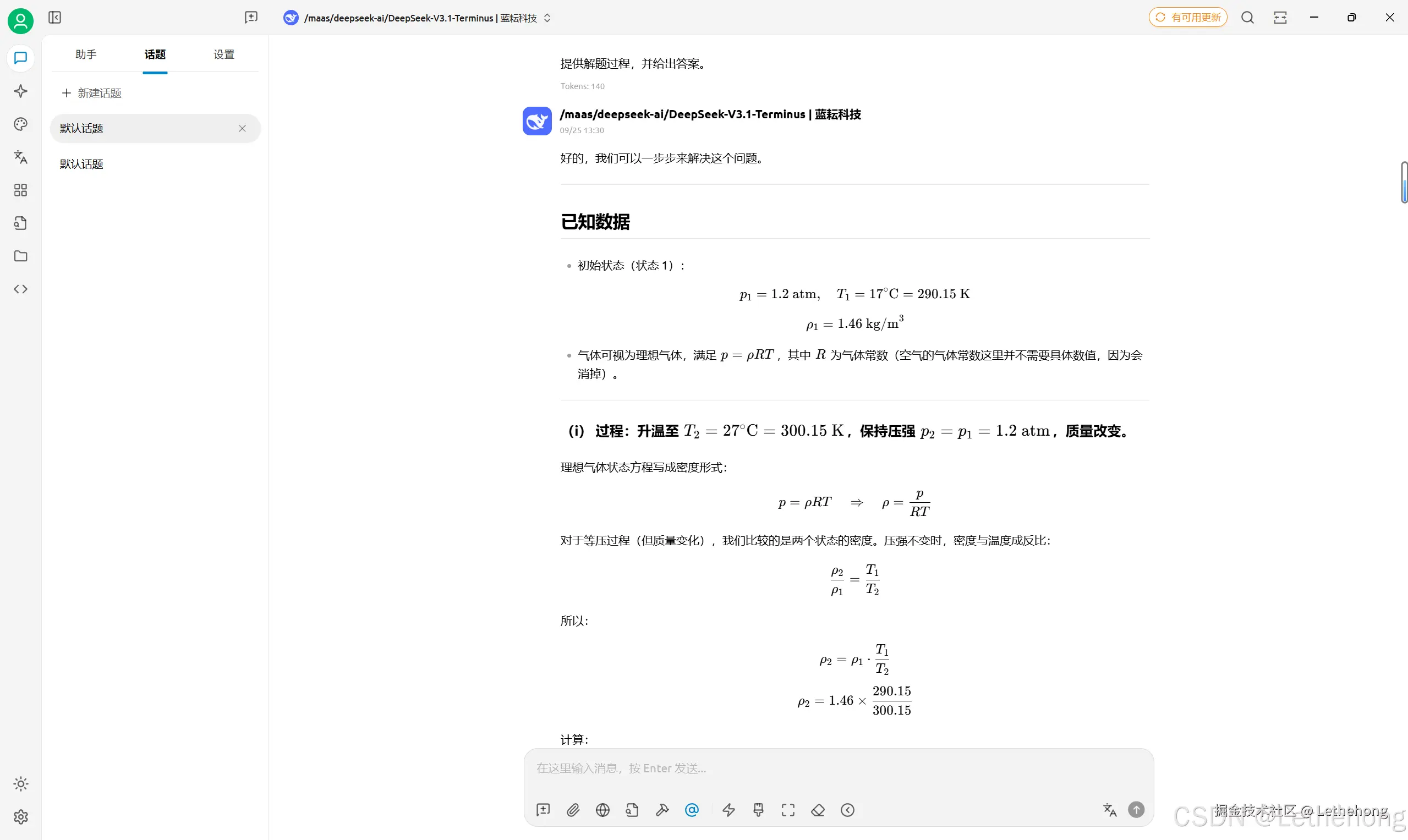The height and width of the screenshot is (840, 1408).
Task: Toggle the @ mention model selector
Action: click(692, 810)
